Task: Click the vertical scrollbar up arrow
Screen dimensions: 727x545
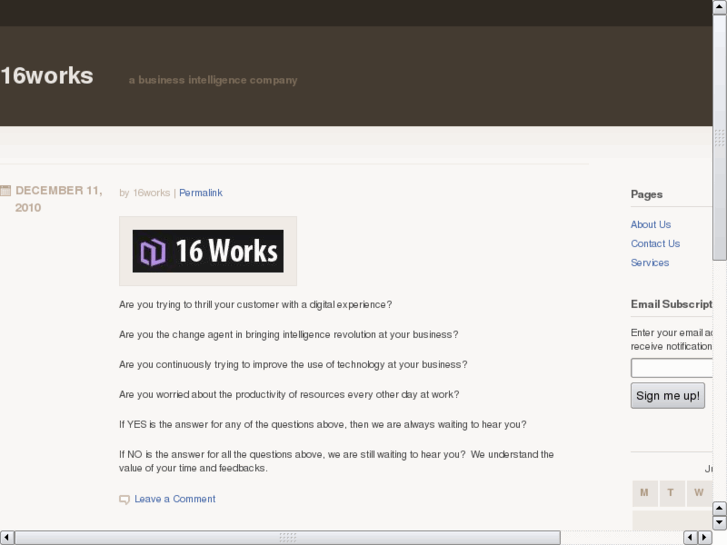Action: tap(720, 7)
